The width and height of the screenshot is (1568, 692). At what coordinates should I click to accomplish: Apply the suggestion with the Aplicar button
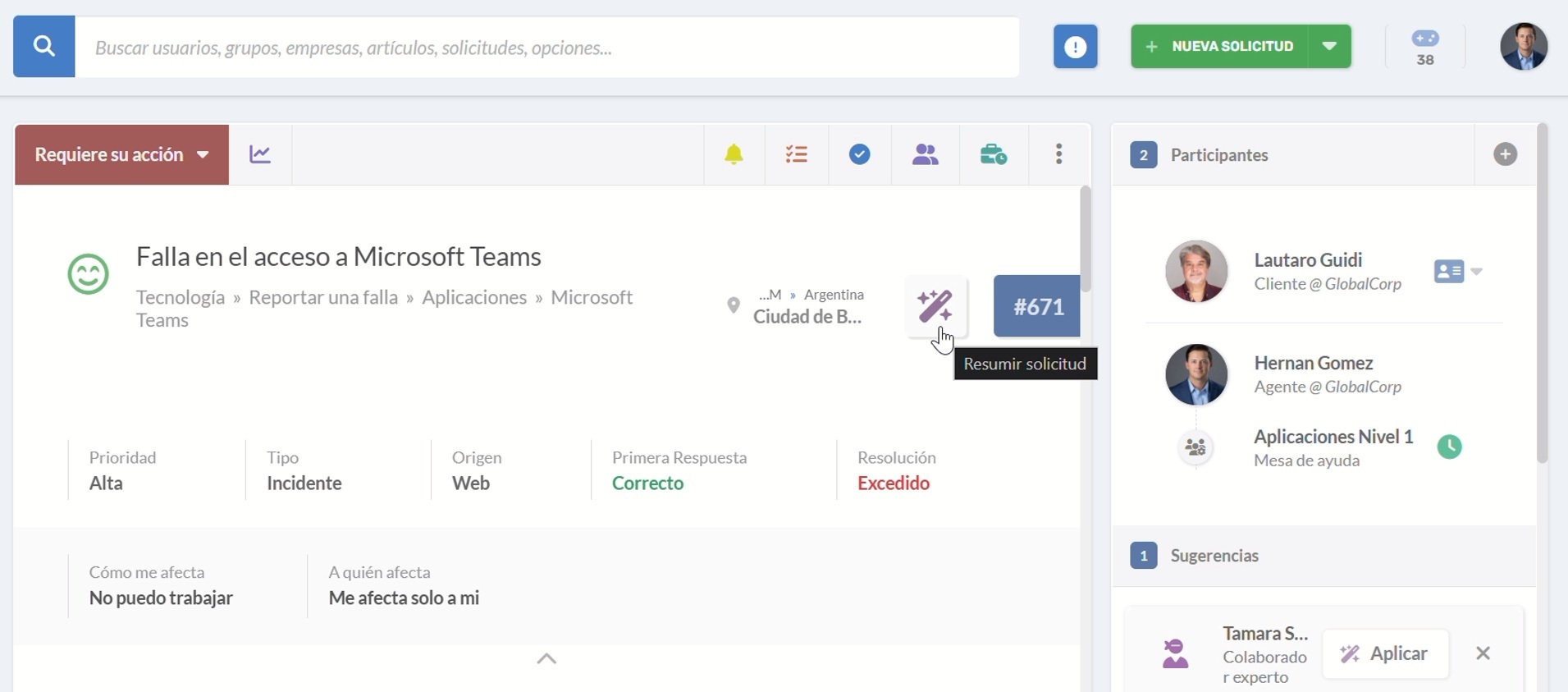[x=1385, y=653]
